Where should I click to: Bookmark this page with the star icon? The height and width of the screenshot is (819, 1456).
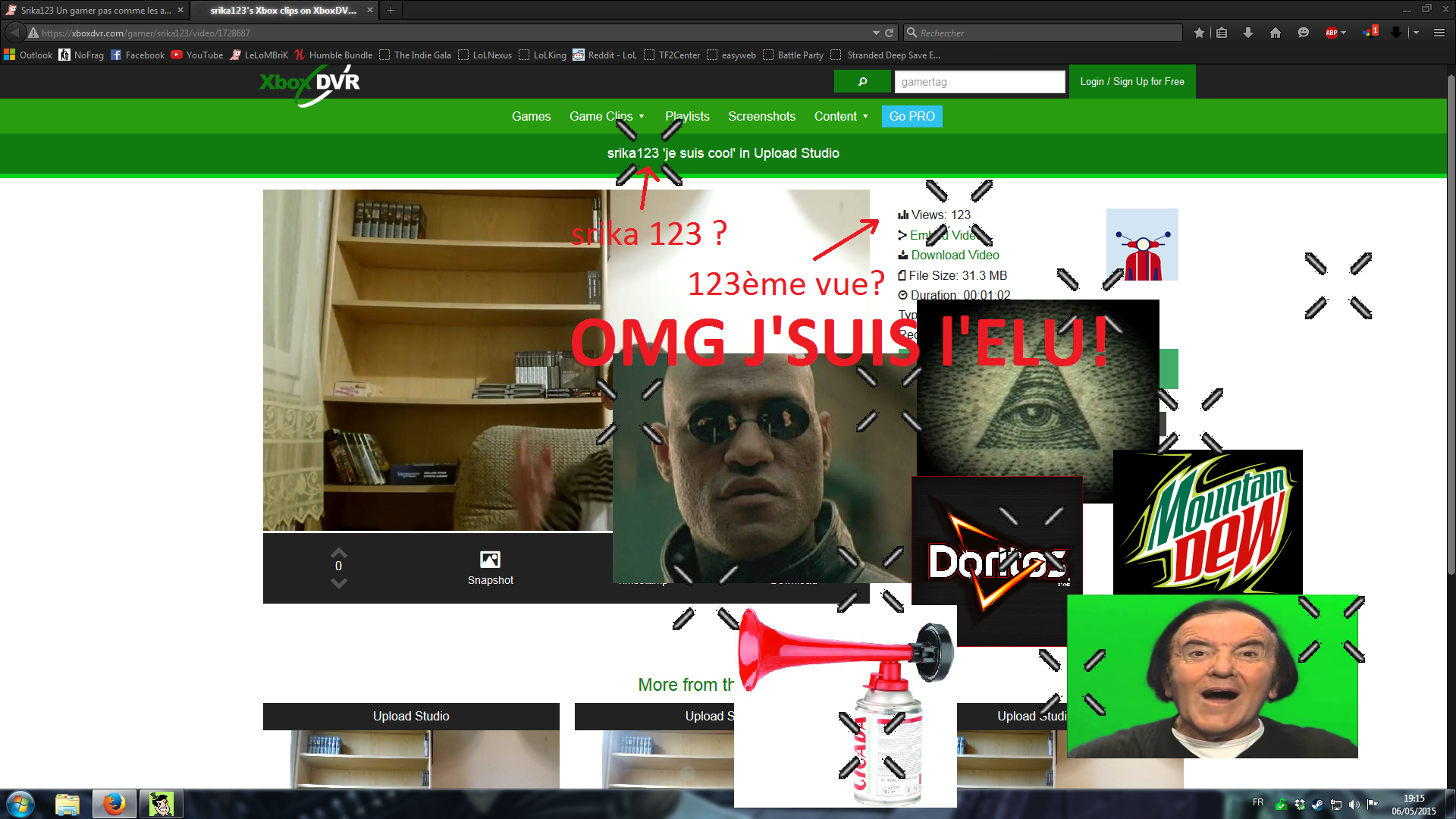[x=1199, y=33]
